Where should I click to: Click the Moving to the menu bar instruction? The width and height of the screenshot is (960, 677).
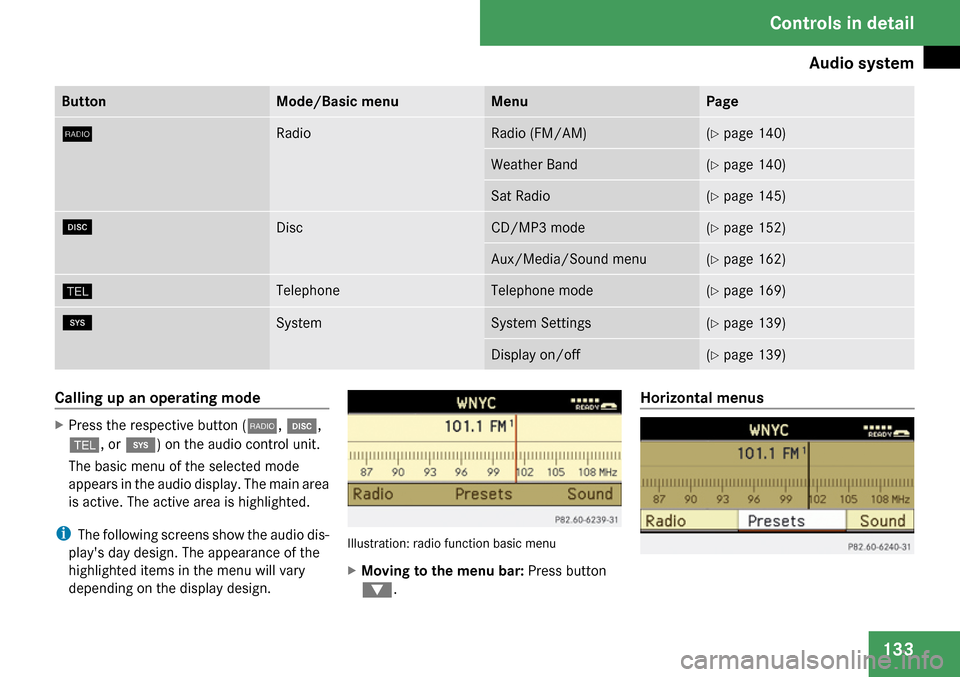[x=484, y=571]
